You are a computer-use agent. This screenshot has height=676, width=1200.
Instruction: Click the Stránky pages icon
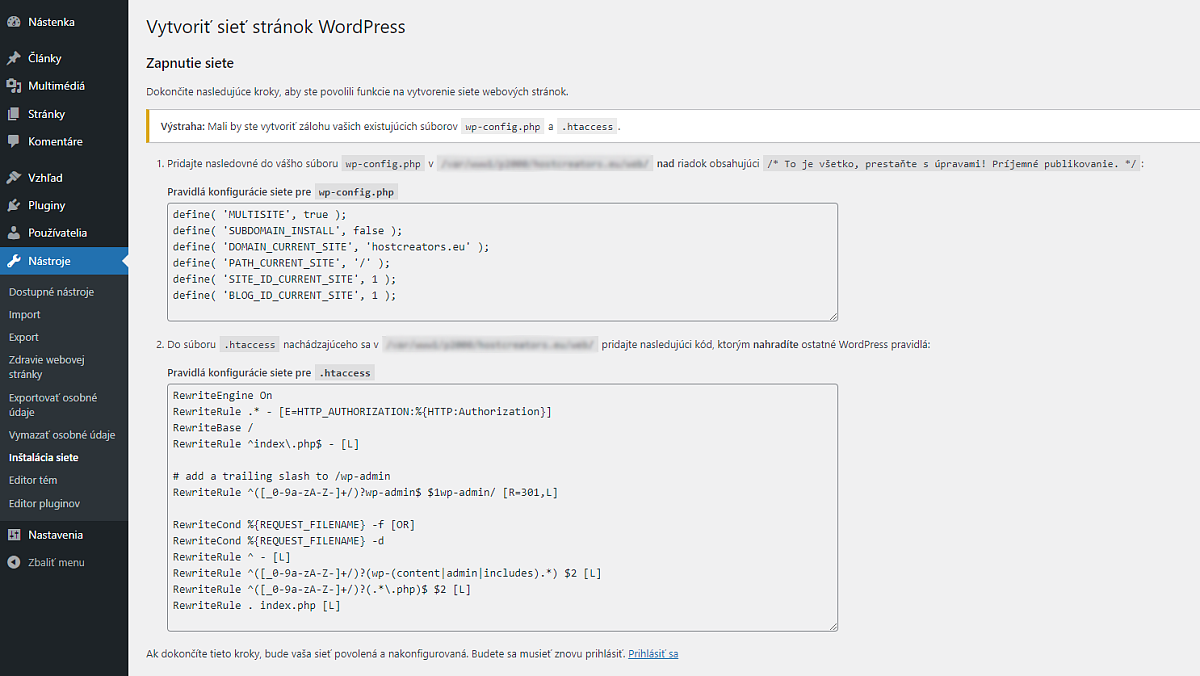pyautogui.click(x=14, y=114)
